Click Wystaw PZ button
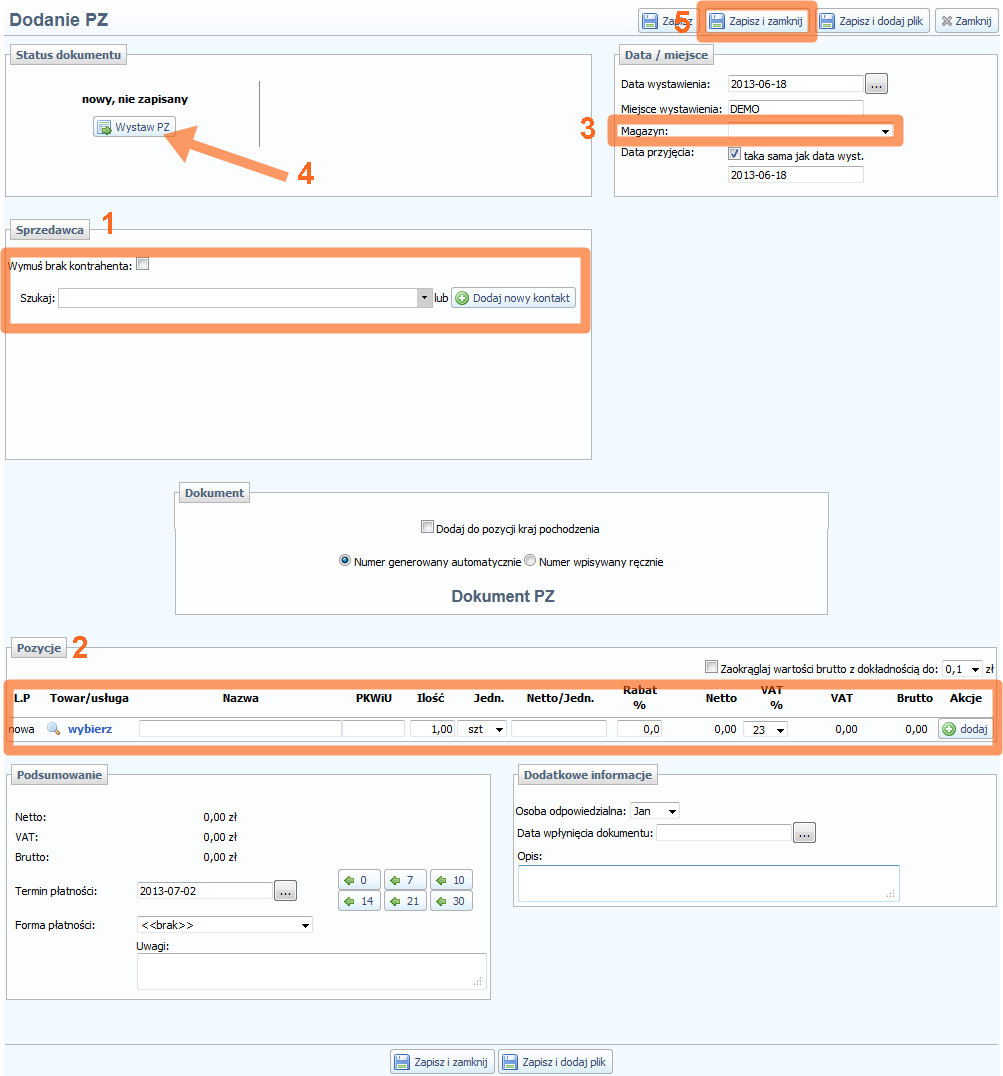 coord(134,127)
